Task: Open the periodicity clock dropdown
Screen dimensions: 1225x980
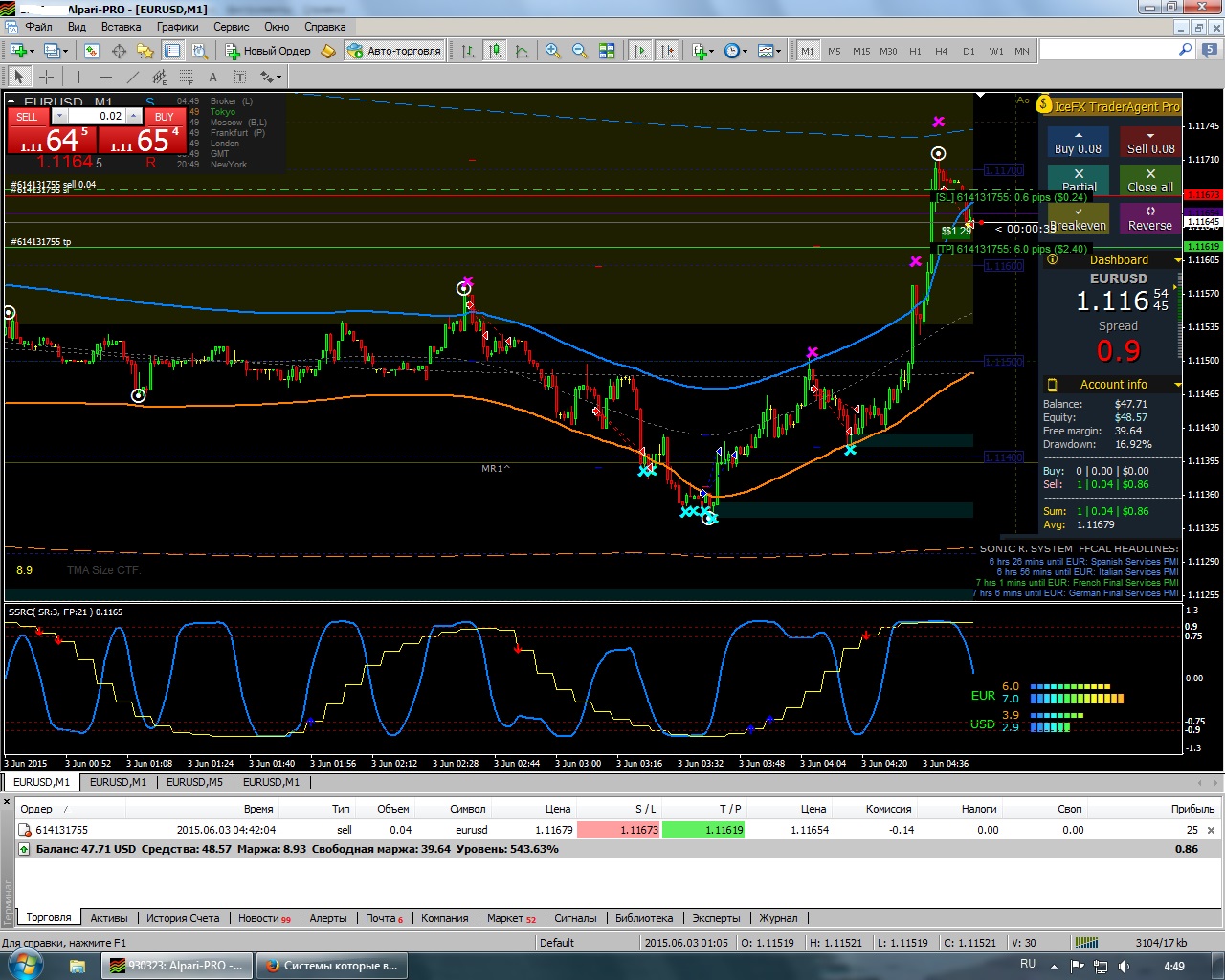Action: 735,51
